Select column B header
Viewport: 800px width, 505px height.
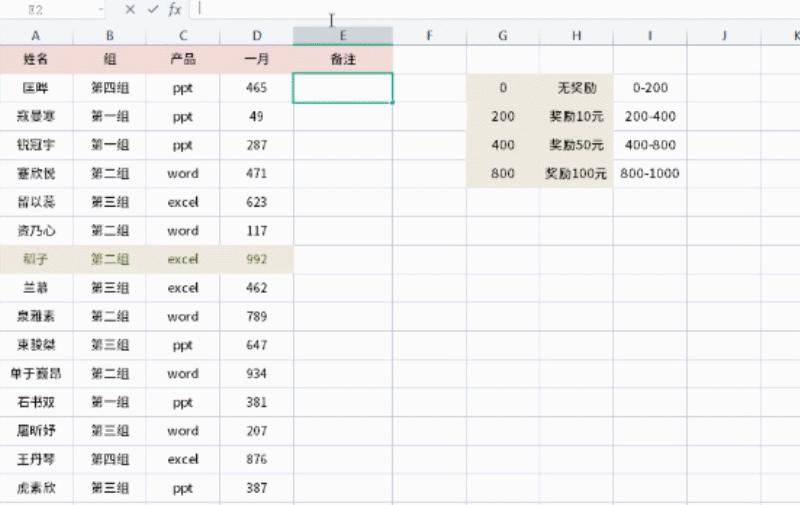110,36
